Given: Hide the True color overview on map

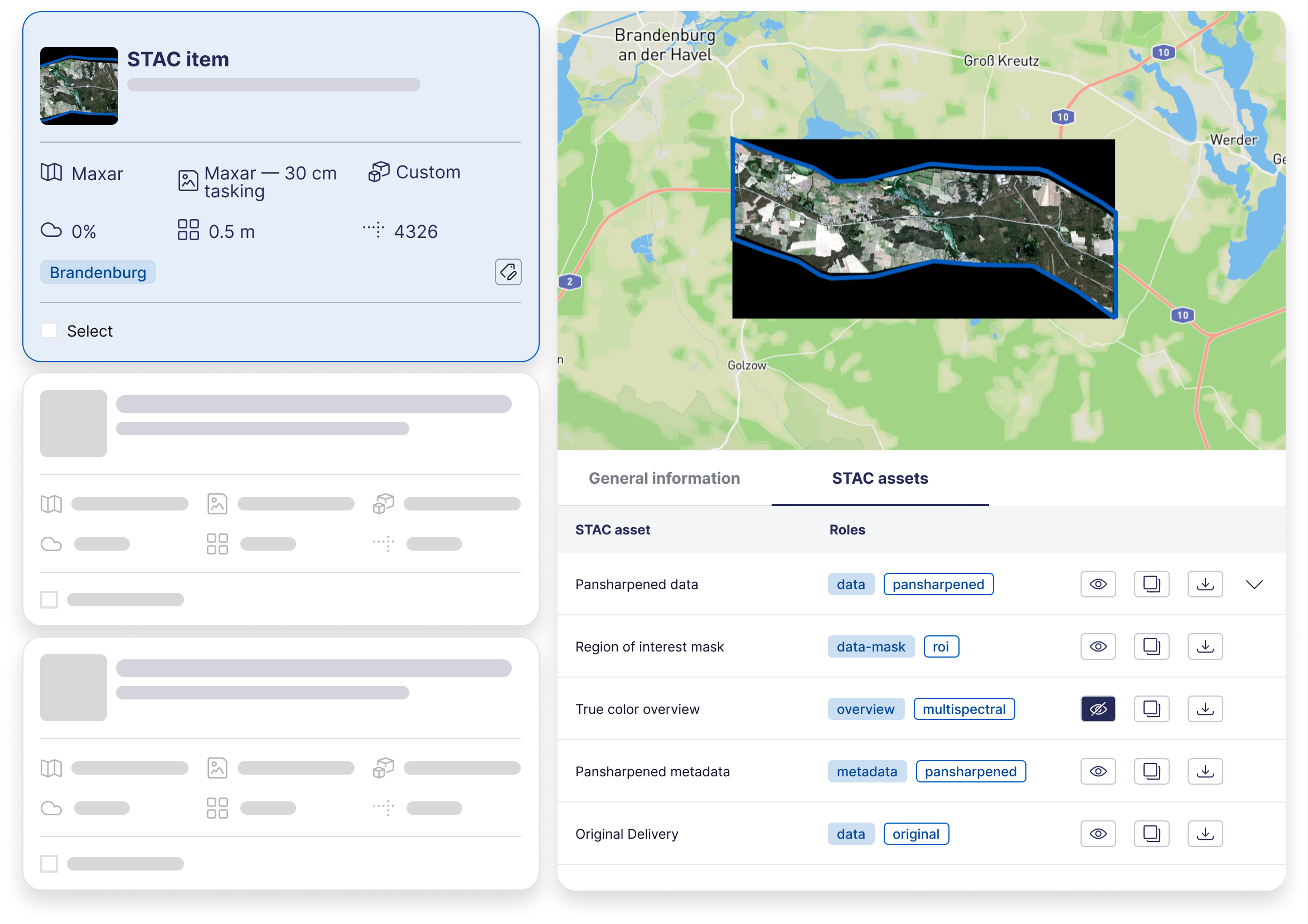Looking at the screenshot, I should tap(1097, 709).
